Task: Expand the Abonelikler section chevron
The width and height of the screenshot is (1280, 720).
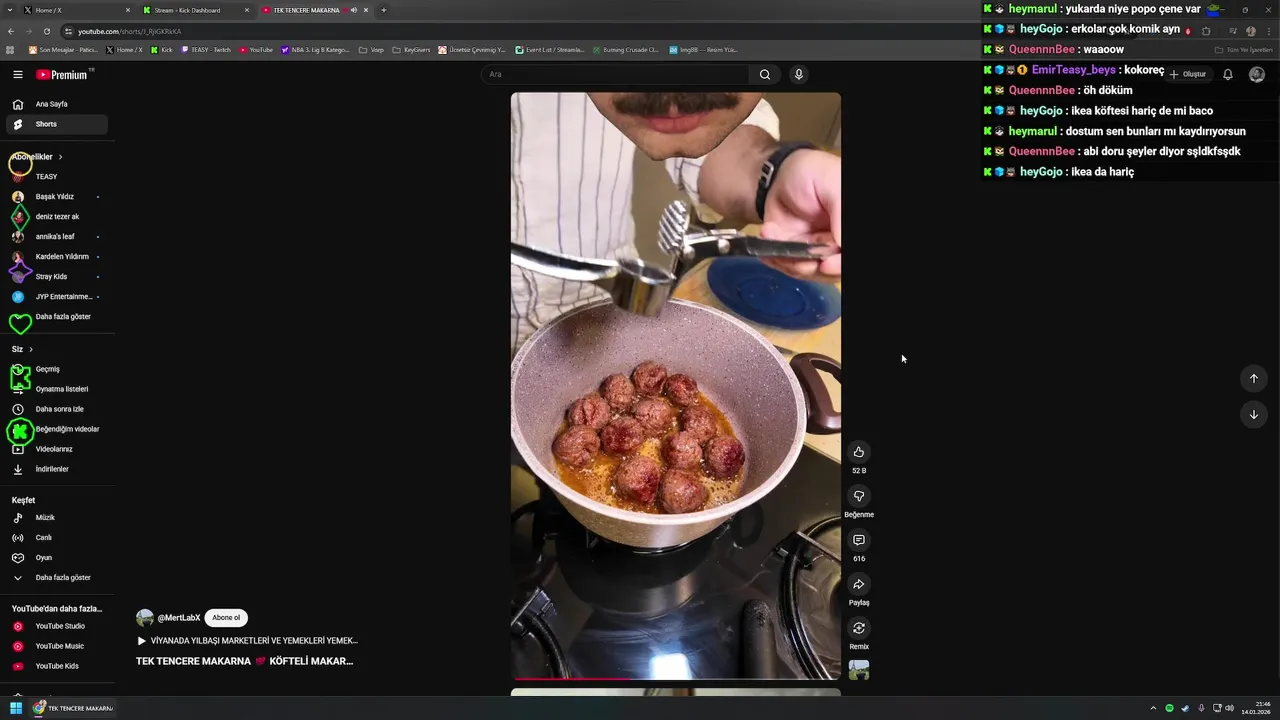Action: tap(60, 157)
